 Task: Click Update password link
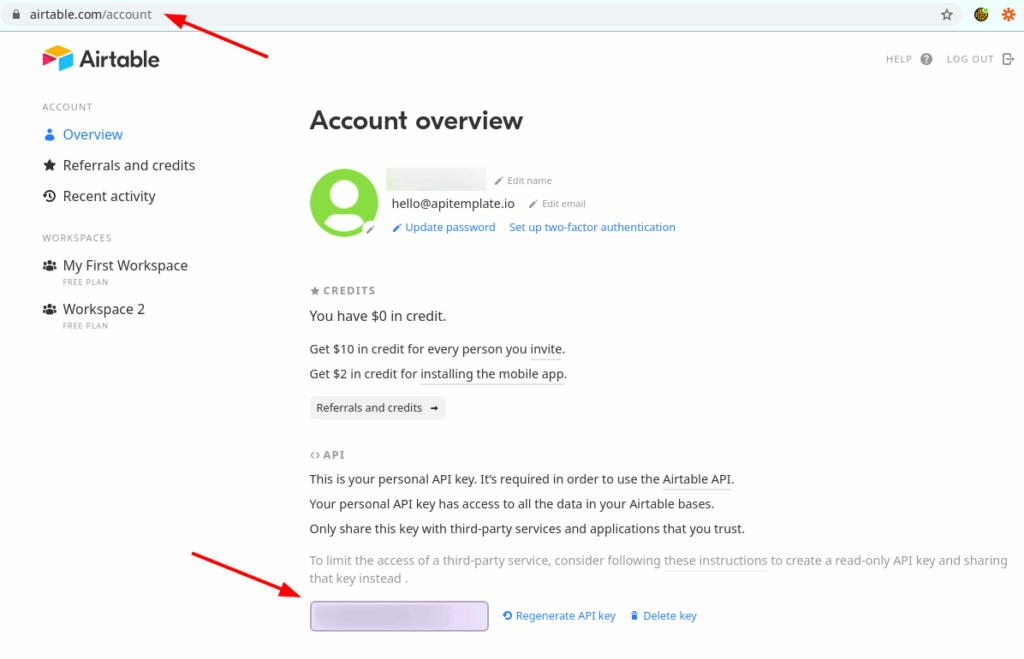click(x=450, y=227)
